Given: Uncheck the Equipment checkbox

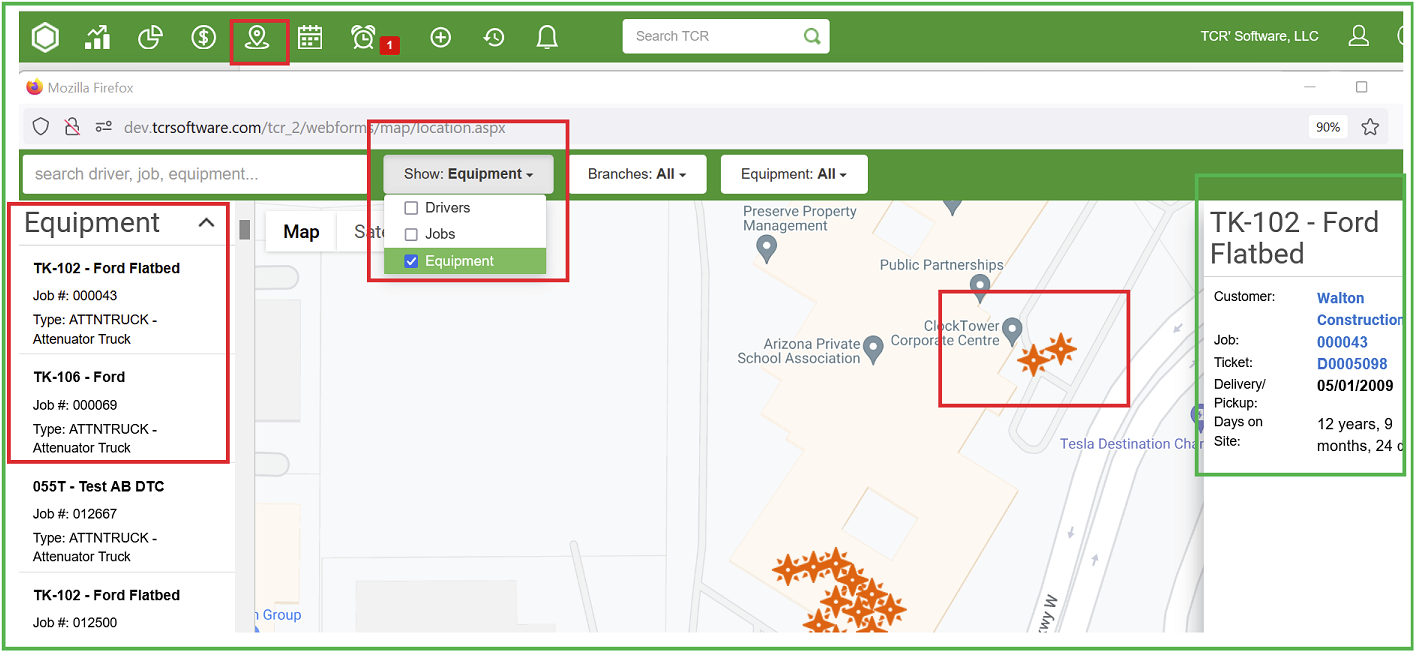Looking at the screenshot, I should [411, 261].
